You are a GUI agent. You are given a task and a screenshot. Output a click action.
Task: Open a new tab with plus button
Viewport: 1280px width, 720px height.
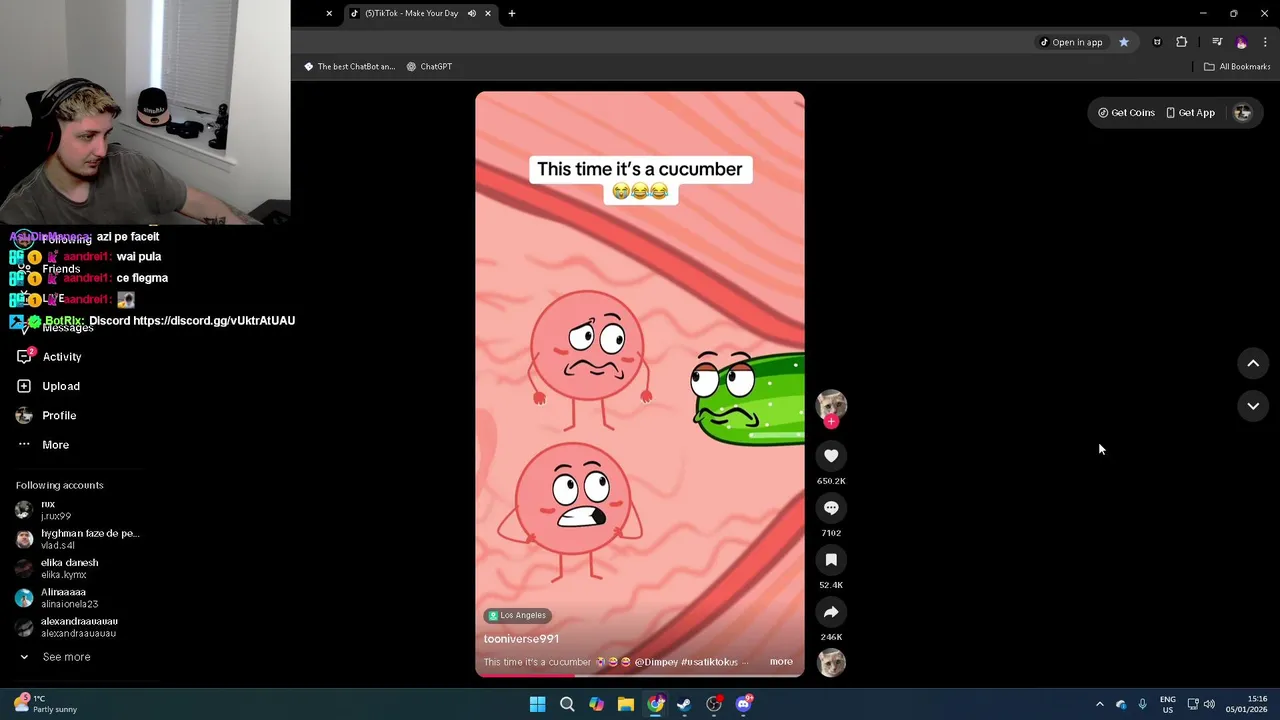tap(512, 13)
